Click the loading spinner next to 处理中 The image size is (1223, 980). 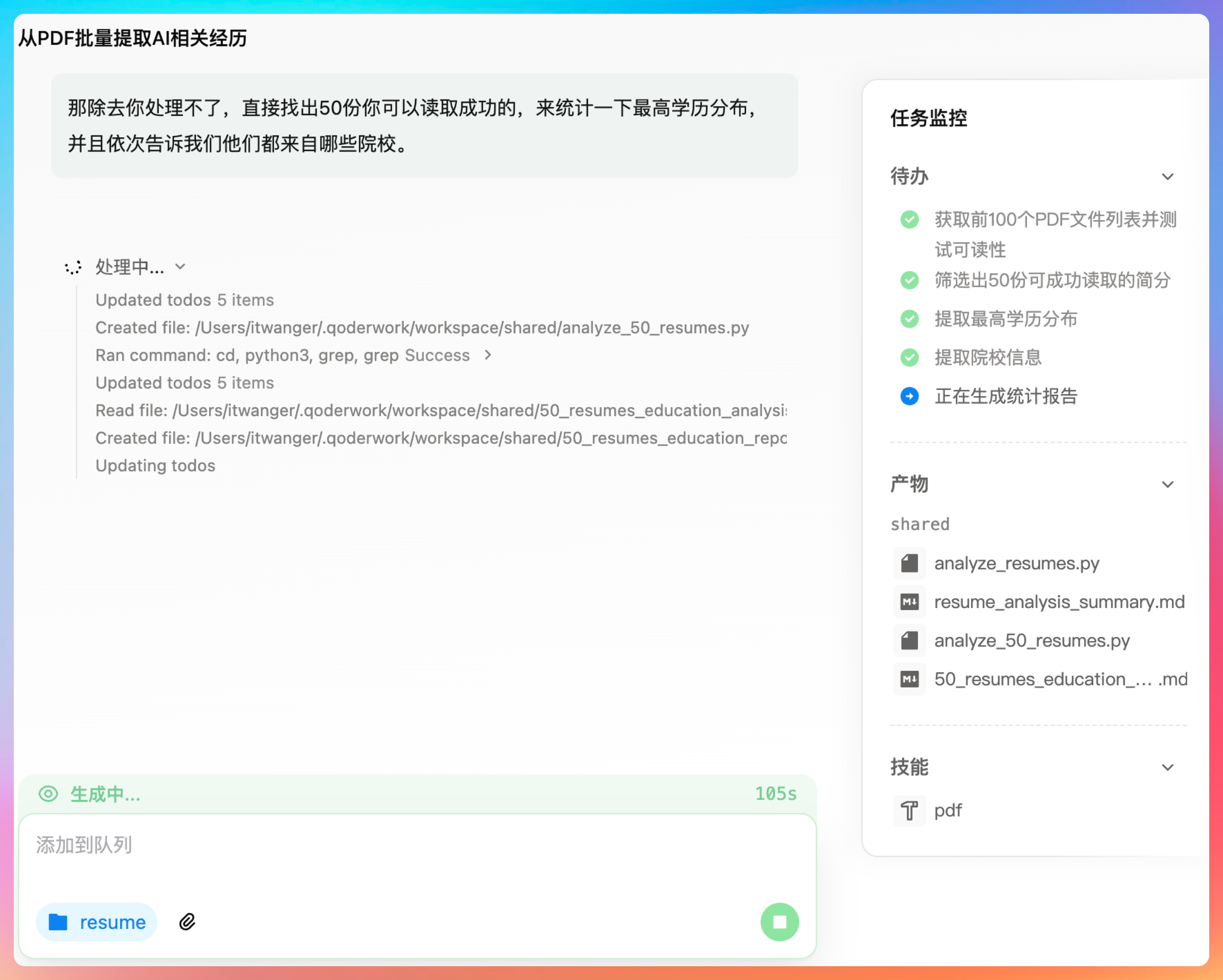[x=73, y=267]
